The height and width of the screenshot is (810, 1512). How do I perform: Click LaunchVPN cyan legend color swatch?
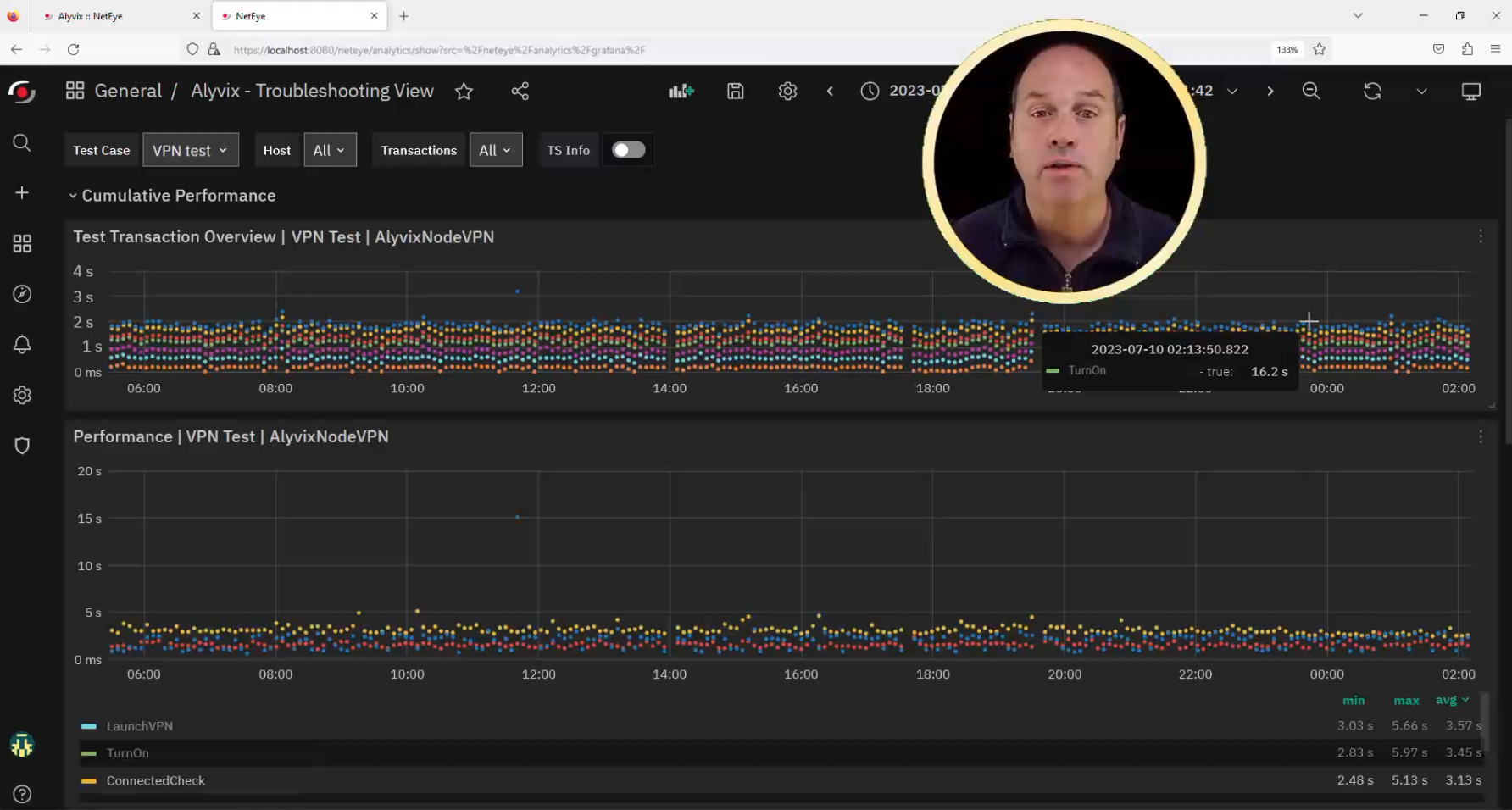(89, 726)
